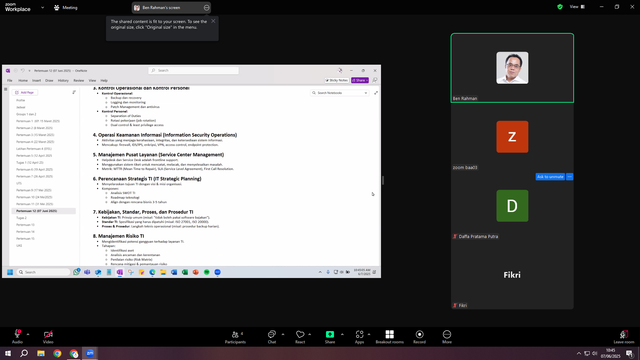
Task: Click the Leave room button
Action: coord(624,337)
